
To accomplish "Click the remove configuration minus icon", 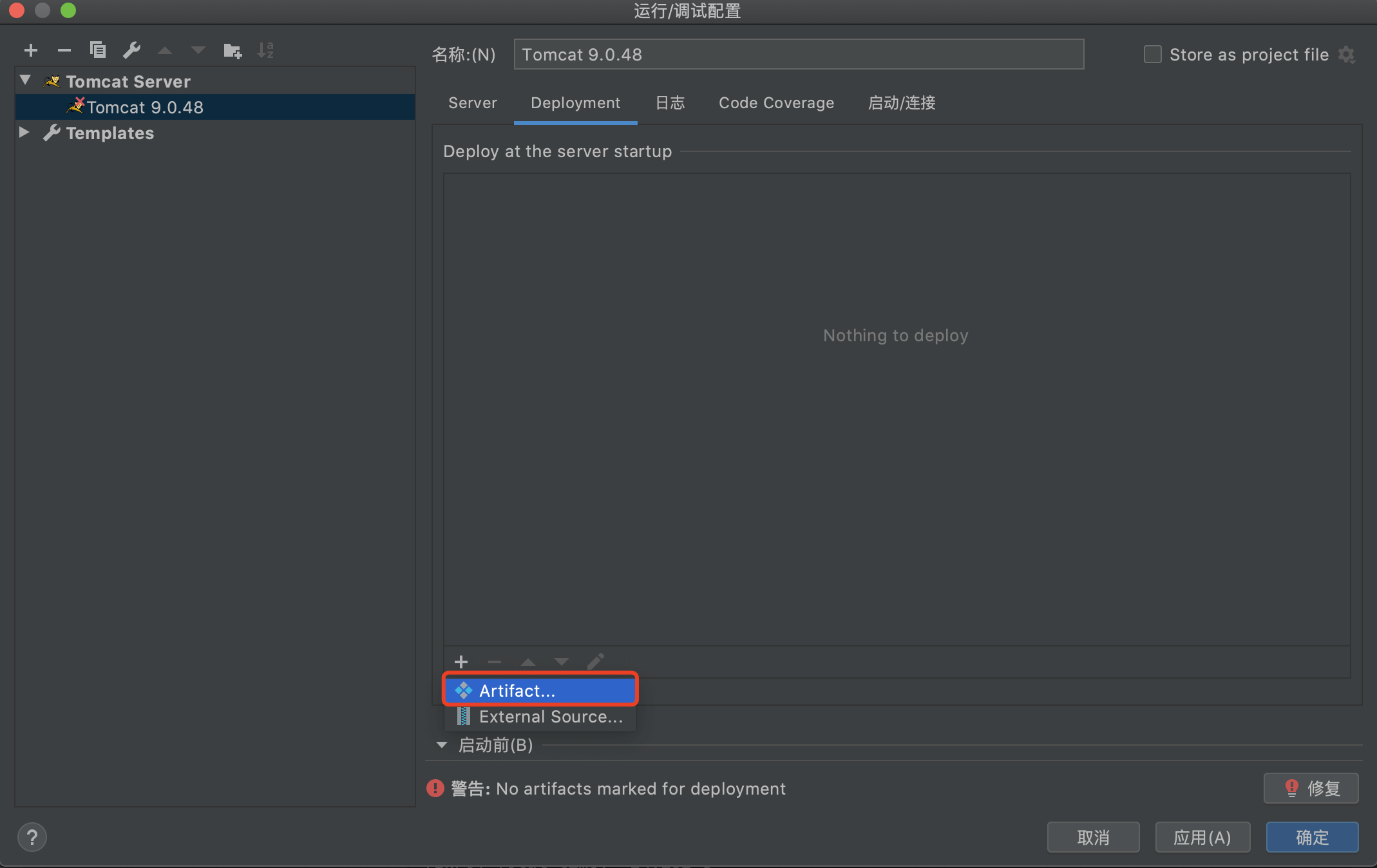I will click(64, 50).
